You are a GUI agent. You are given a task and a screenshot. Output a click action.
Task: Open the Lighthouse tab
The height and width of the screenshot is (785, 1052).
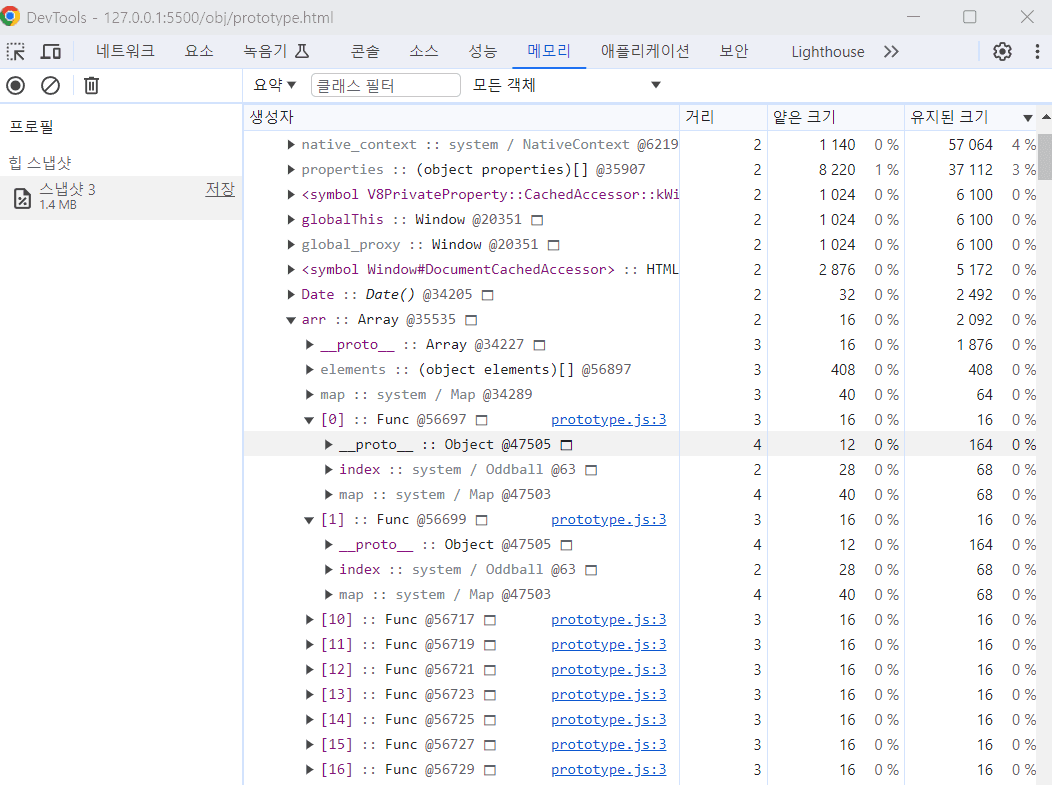828,52
